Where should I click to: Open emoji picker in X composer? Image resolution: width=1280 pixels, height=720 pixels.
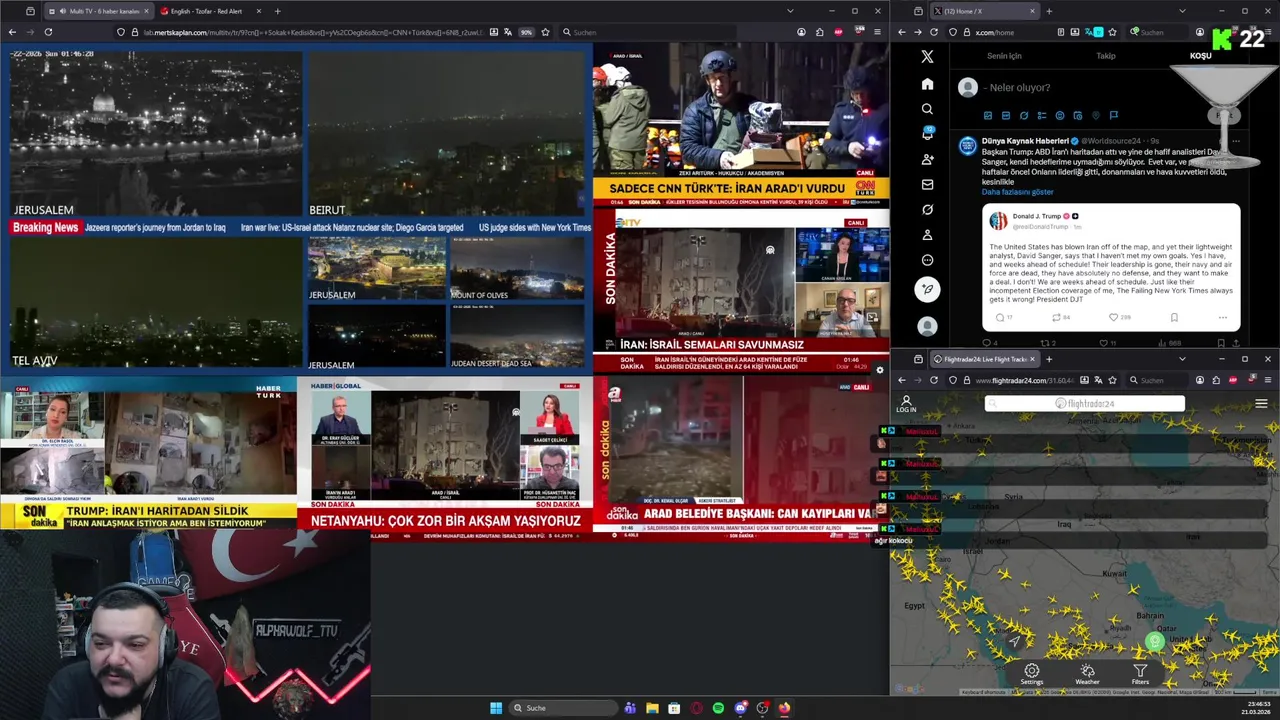click(x=1060, y=116)
